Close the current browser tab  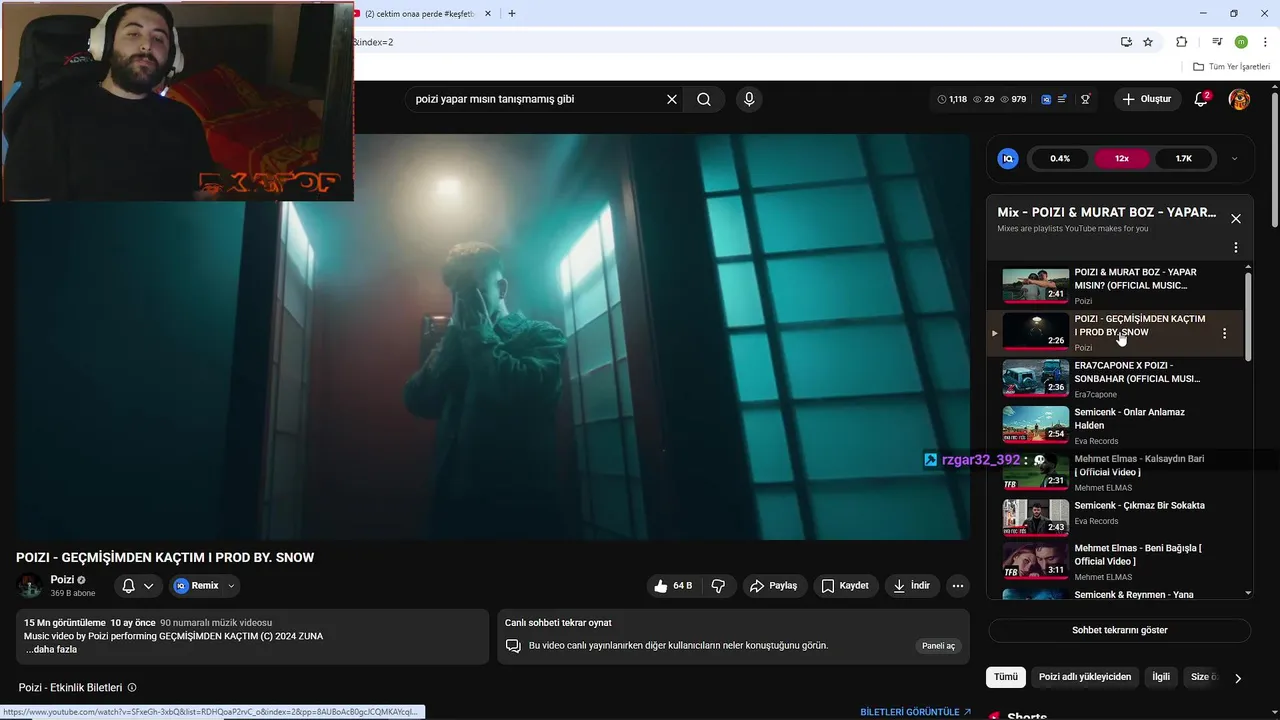pyautogui.click(x=488, y=14)
